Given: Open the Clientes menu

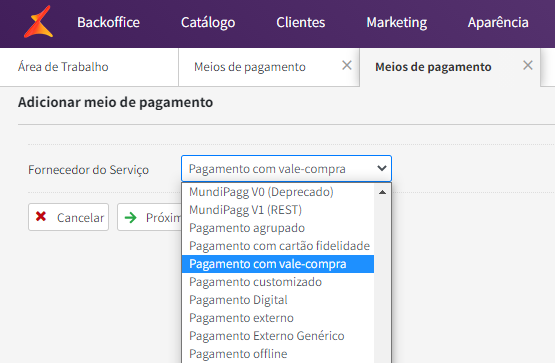Looking at the screenshot, I should click(x=301, y=22).
